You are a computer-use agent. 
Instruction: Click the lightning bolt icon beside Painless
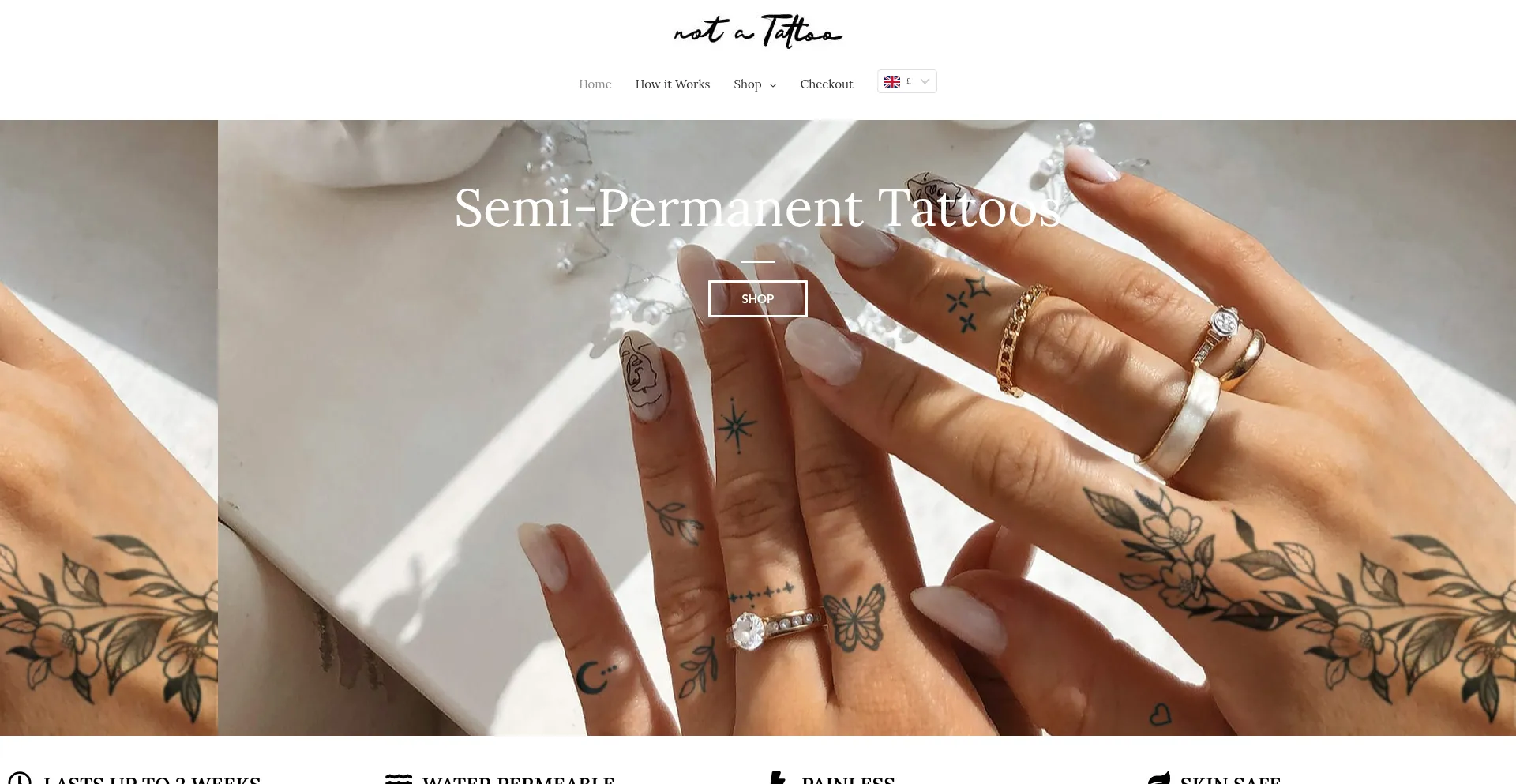click(778, 778)
